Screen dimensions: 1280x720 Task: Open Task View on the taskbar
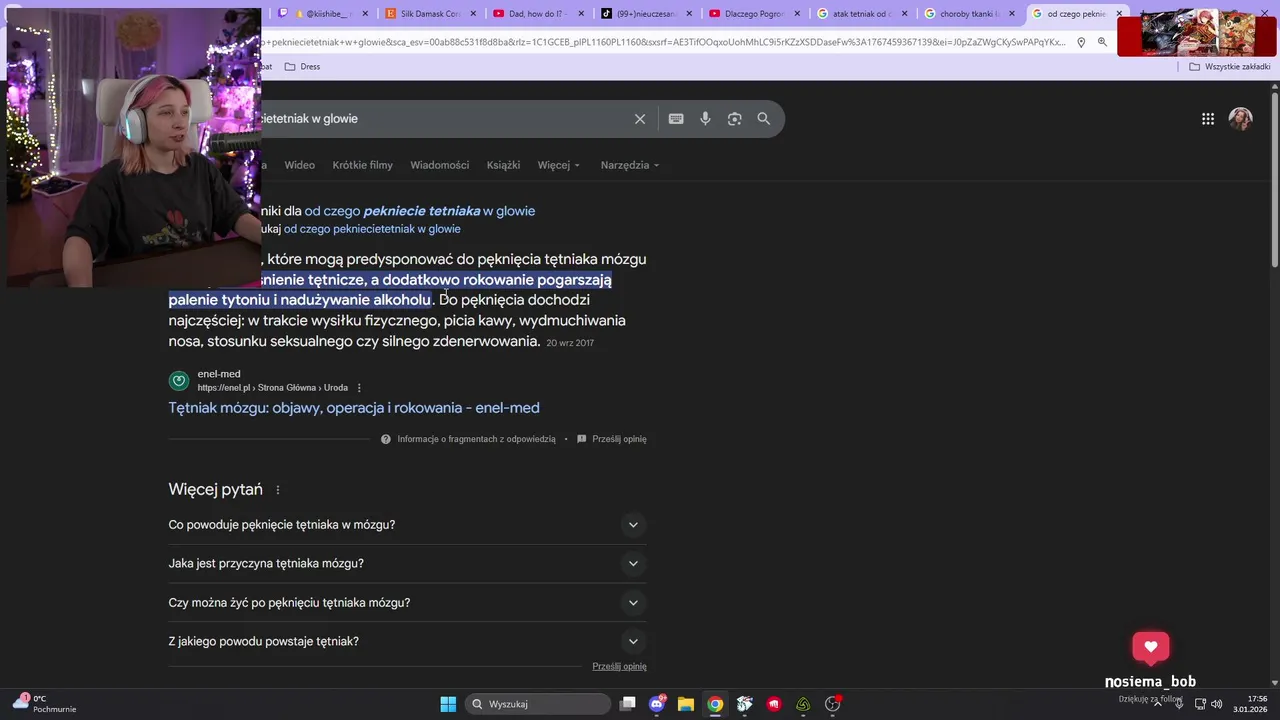tap(628, 704)
